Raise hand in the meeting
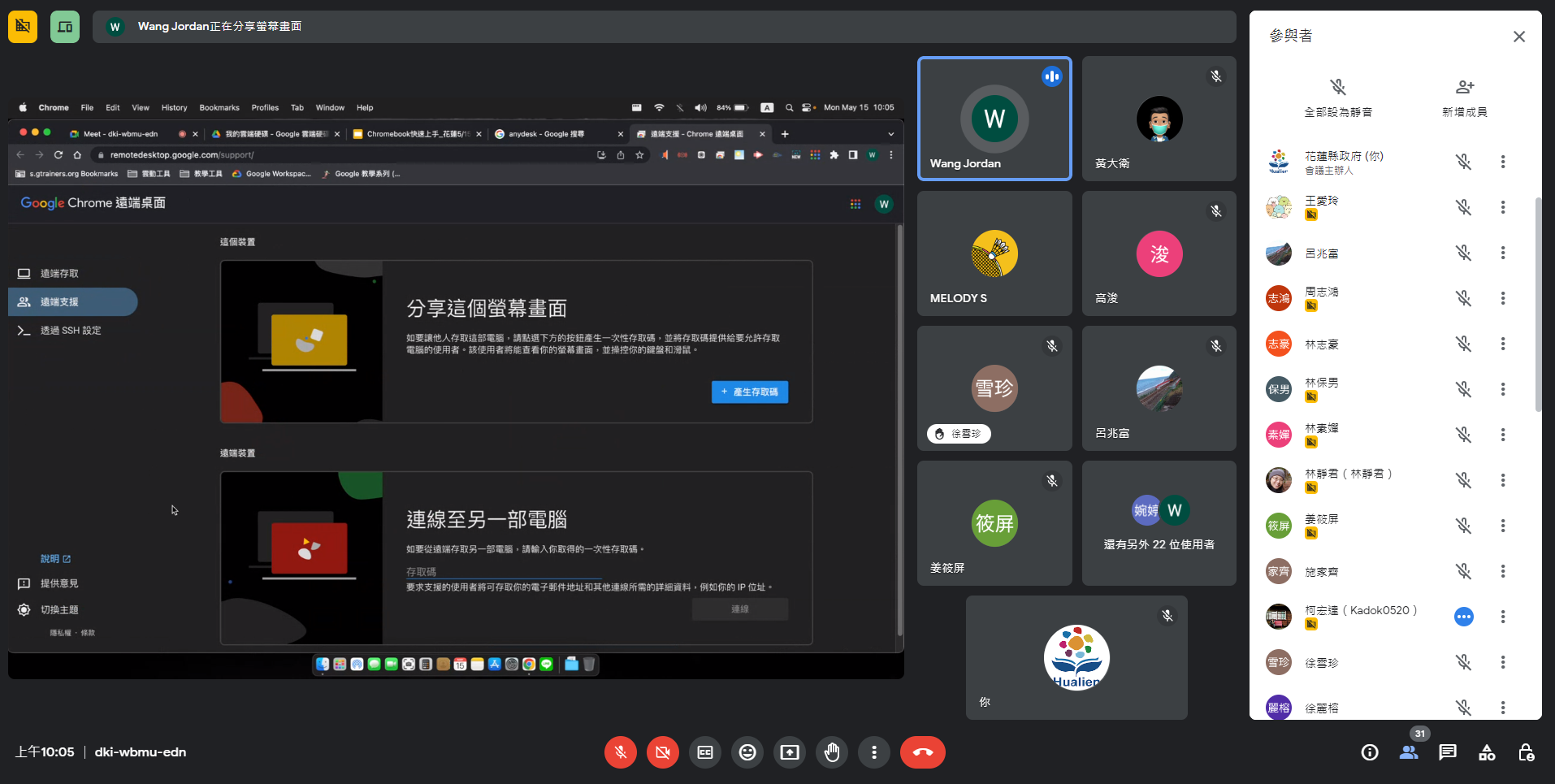 click(x=832, y=752)
